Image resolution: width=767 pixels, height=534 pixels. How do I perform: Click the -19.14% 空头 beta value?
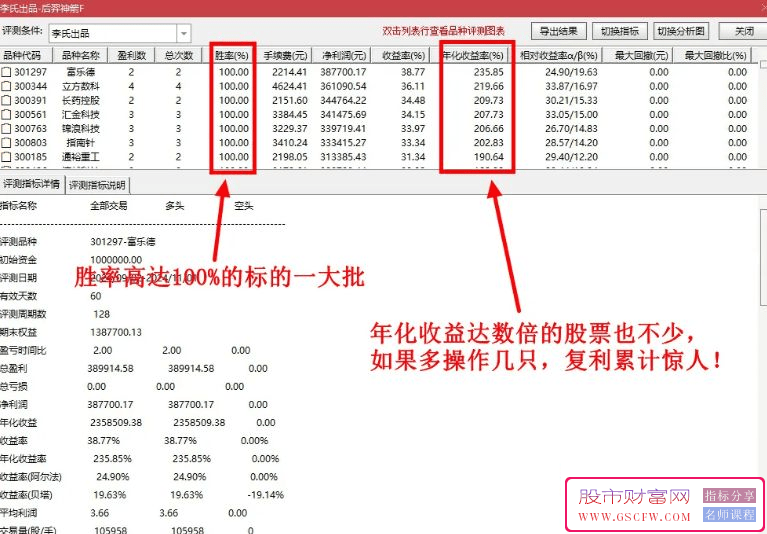click(x=266, y=495)
